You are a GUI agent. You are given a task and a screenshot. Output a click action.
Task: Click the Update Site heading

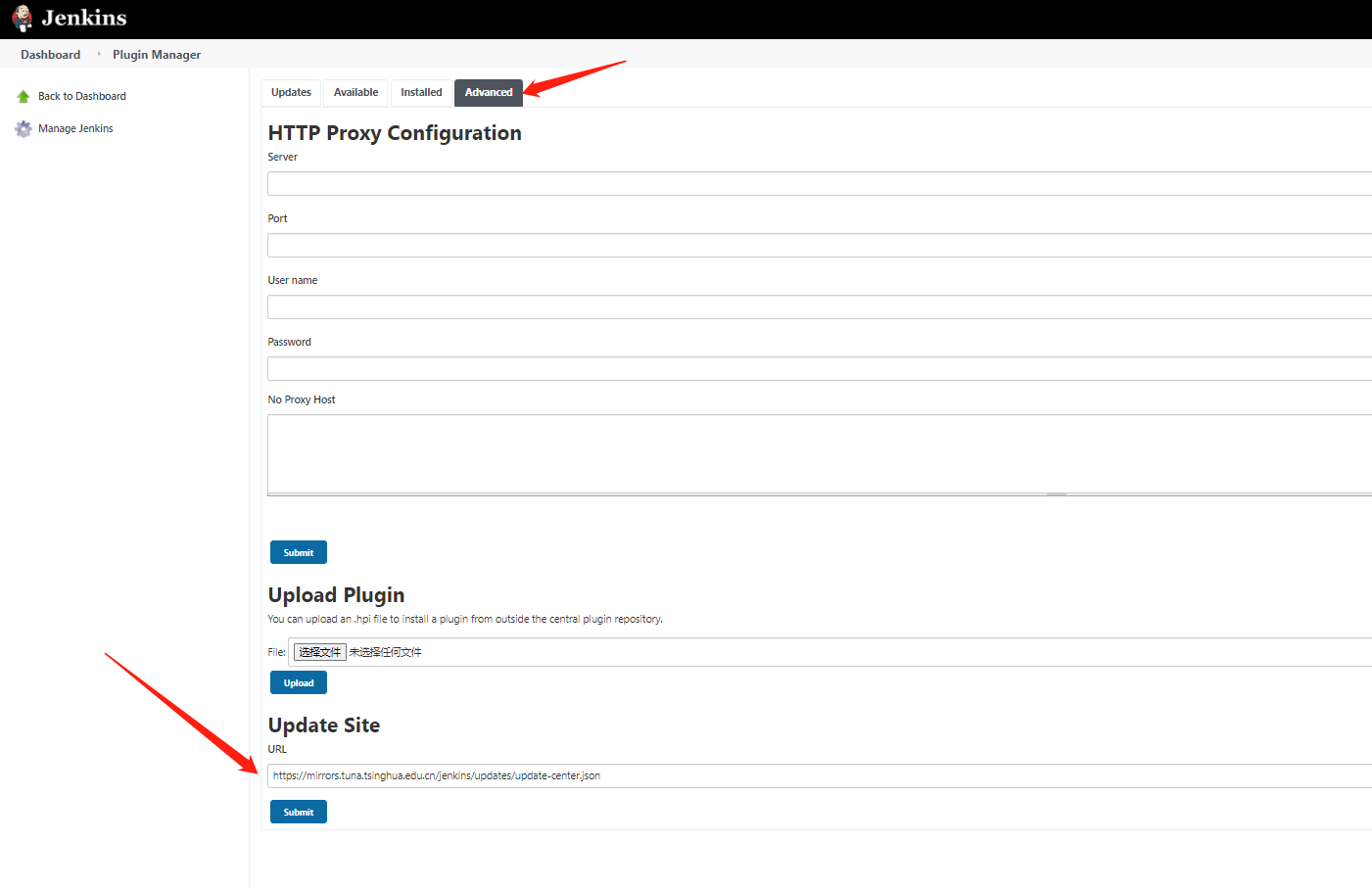[324, 725]
